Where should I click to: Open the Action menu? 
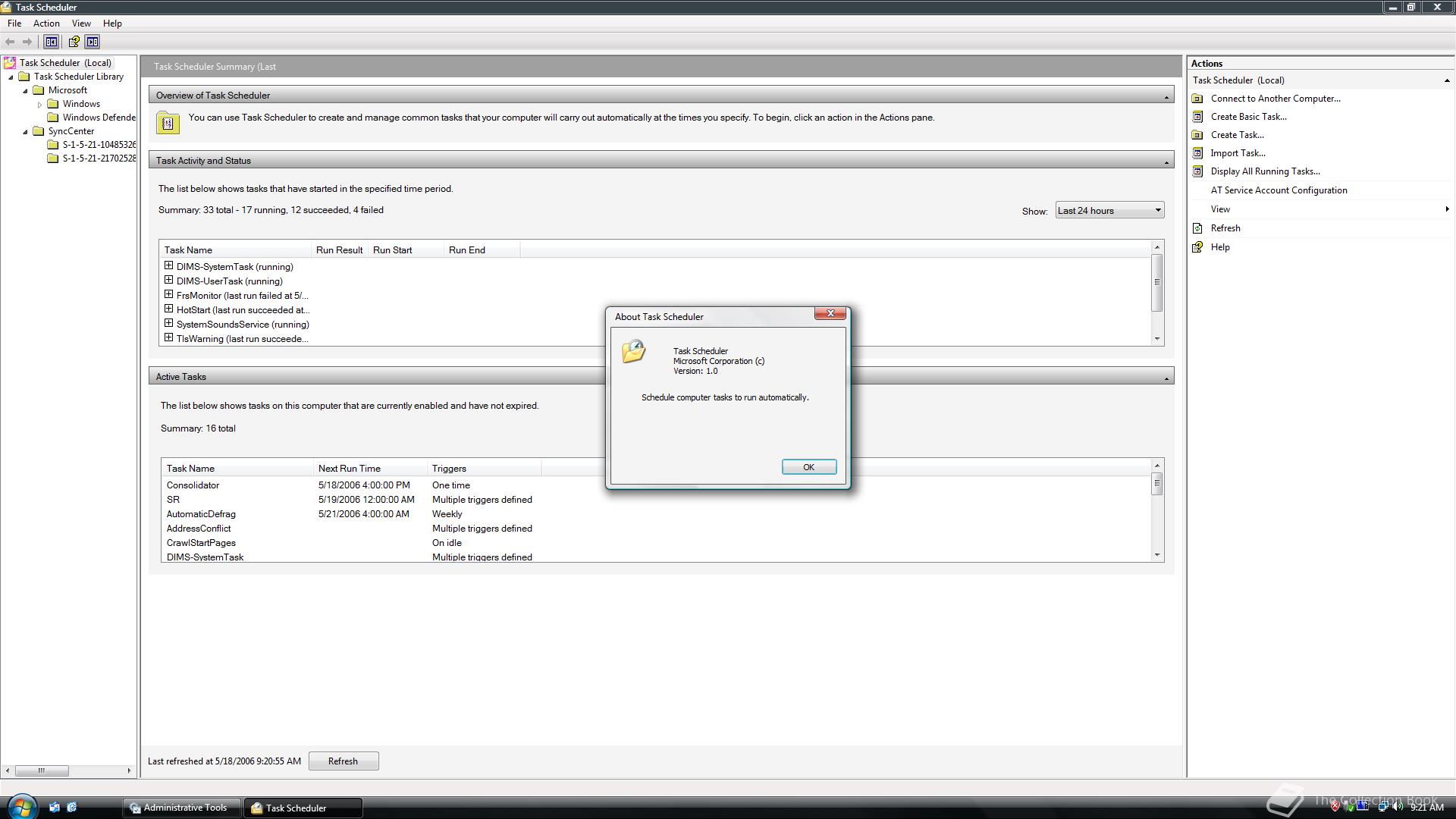click(x=46, y=24)
